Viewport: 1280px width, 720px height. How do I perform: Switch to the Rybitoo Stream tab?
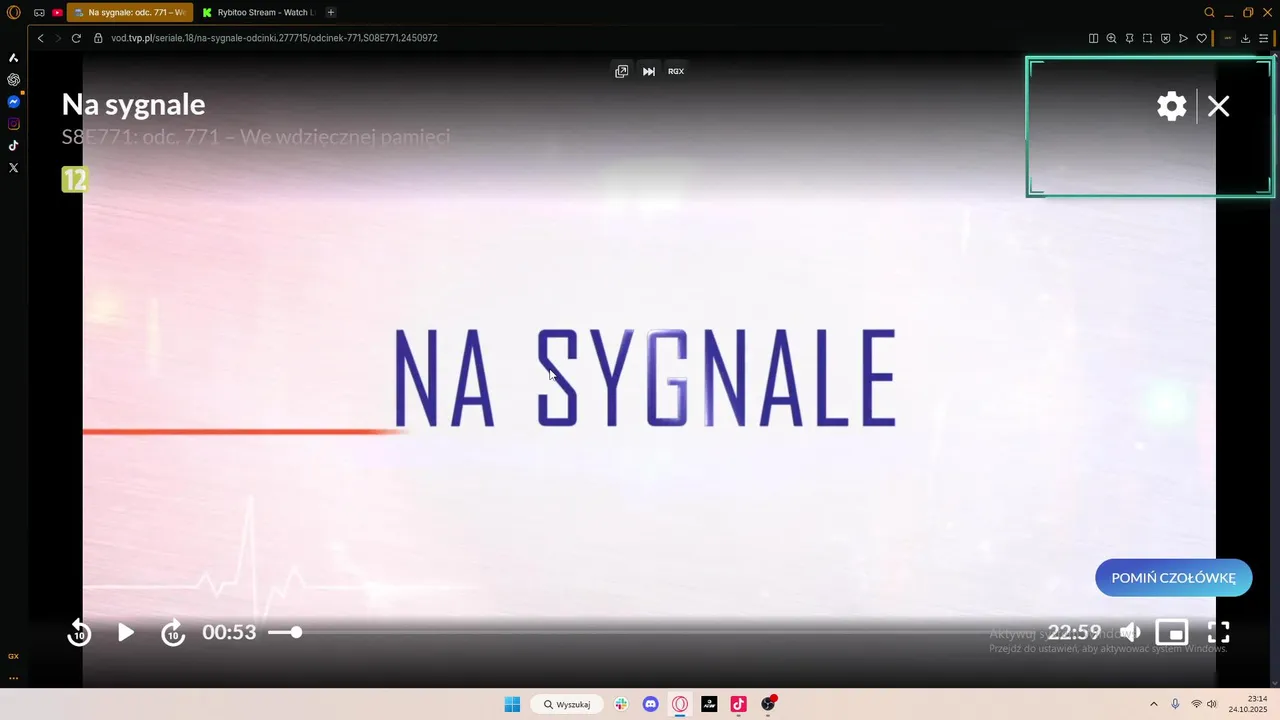258,13
